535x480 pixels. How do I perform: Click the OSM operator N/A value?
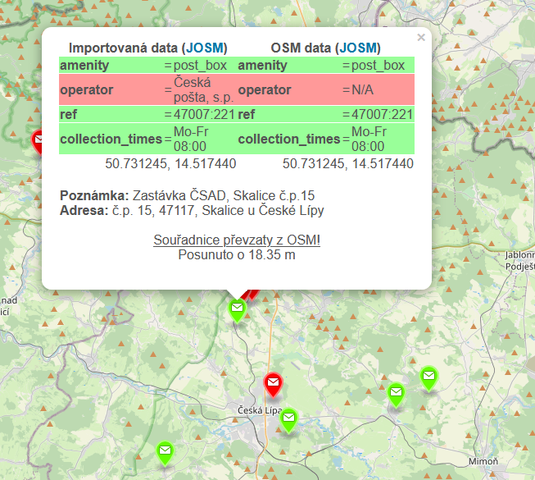[x=362, y=90]
